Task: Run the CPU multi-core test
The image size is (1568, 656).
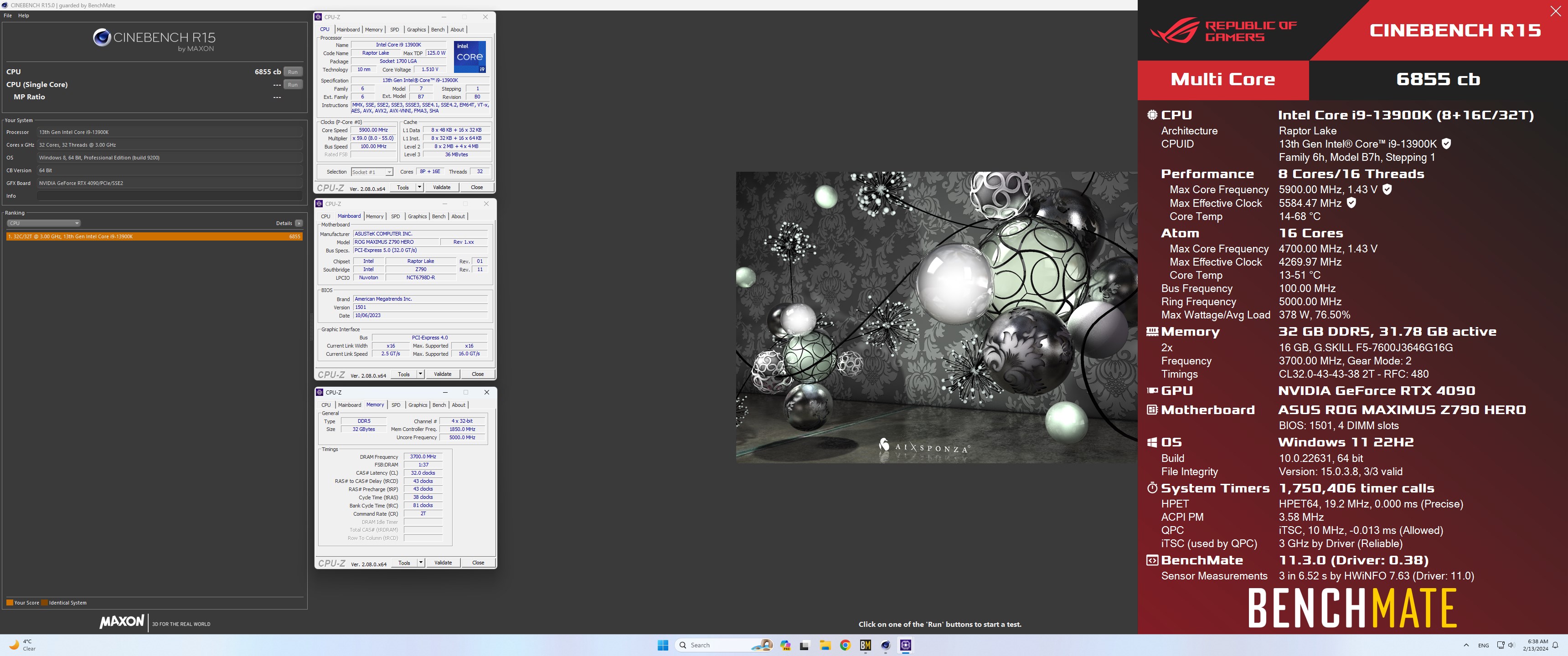Action: click(x=293, y=72)
